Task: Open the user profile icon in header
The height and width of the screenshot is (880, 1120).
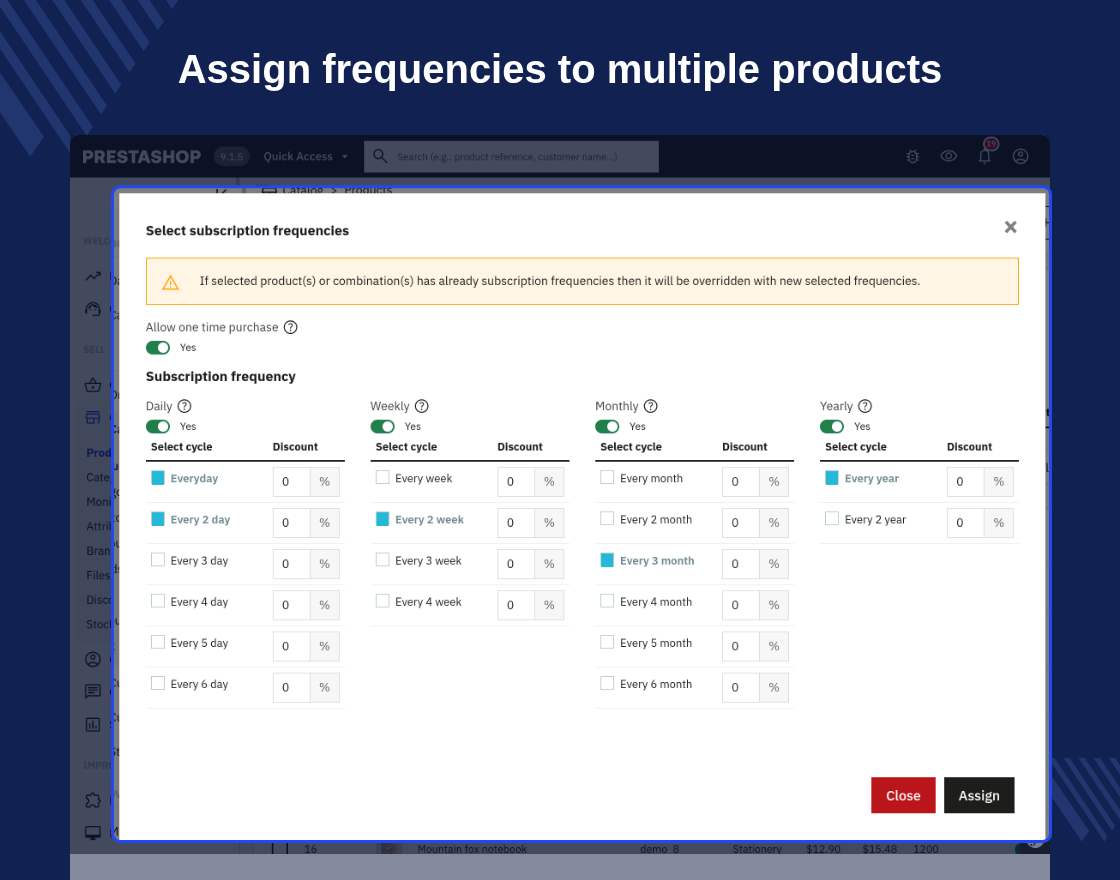Action: (1021, 156)
